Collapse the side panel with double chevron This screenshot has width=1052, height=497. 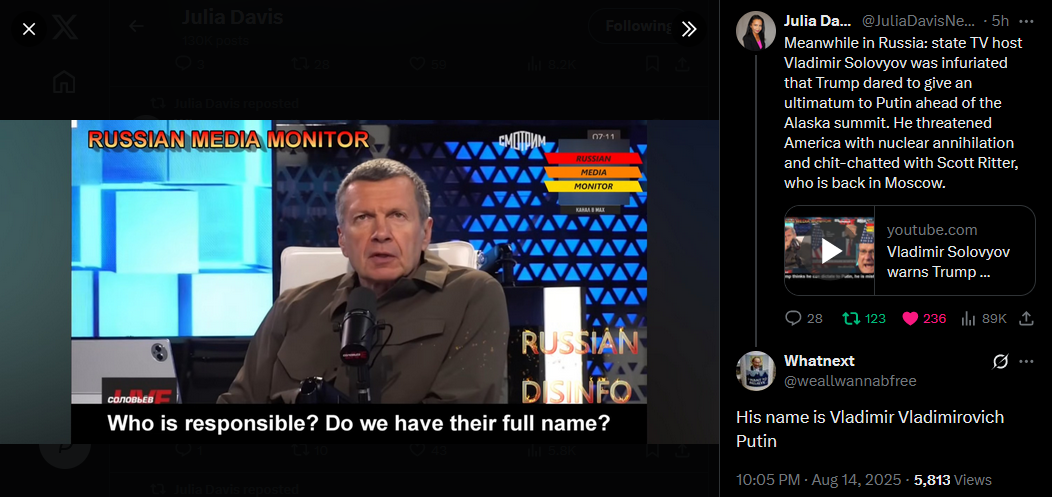point(689,29)
